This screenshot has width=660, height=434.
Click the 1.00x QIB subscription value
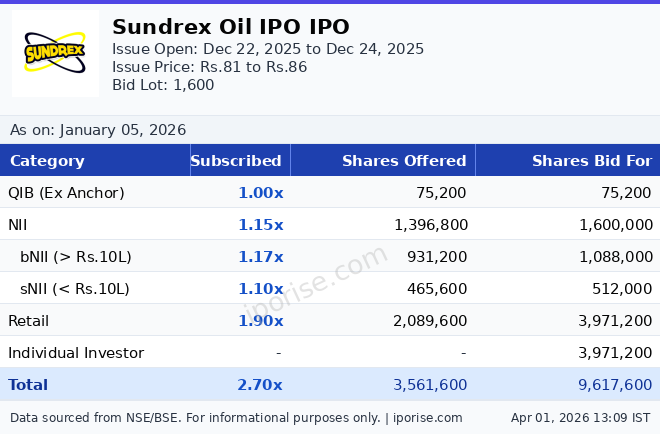tap(260, 193)
